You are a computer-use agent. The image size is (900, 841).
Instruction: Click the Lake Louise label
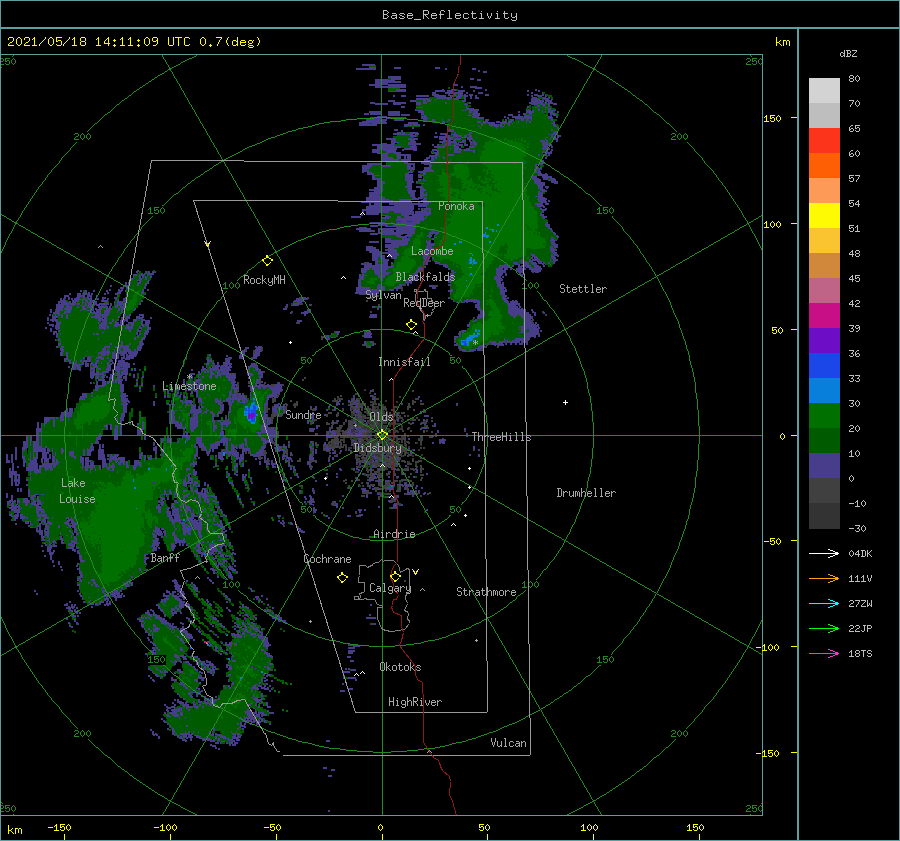(77, 491)
